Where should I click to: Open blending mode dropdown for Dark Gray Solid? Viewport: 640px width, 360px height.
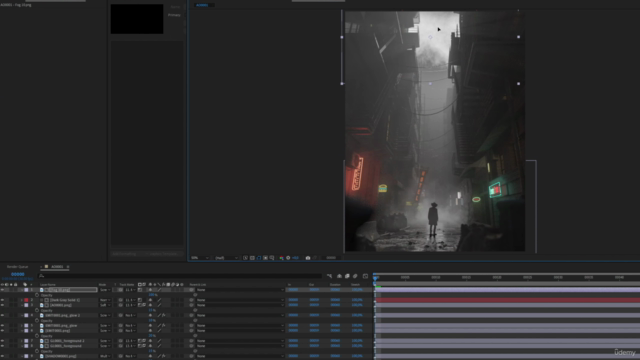[x=105, y=300]
